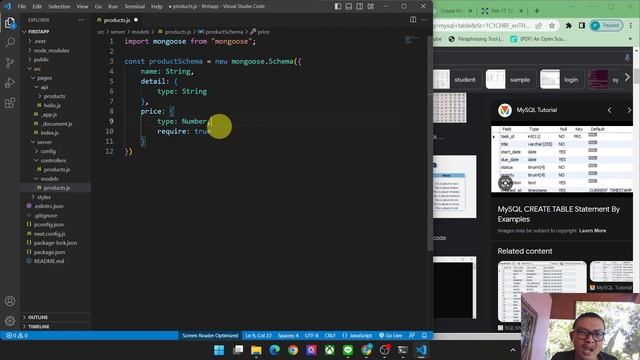Open the Accounts icon in the activity bar
Viewport: 640px width, 360px height.
tap(10, 301)
